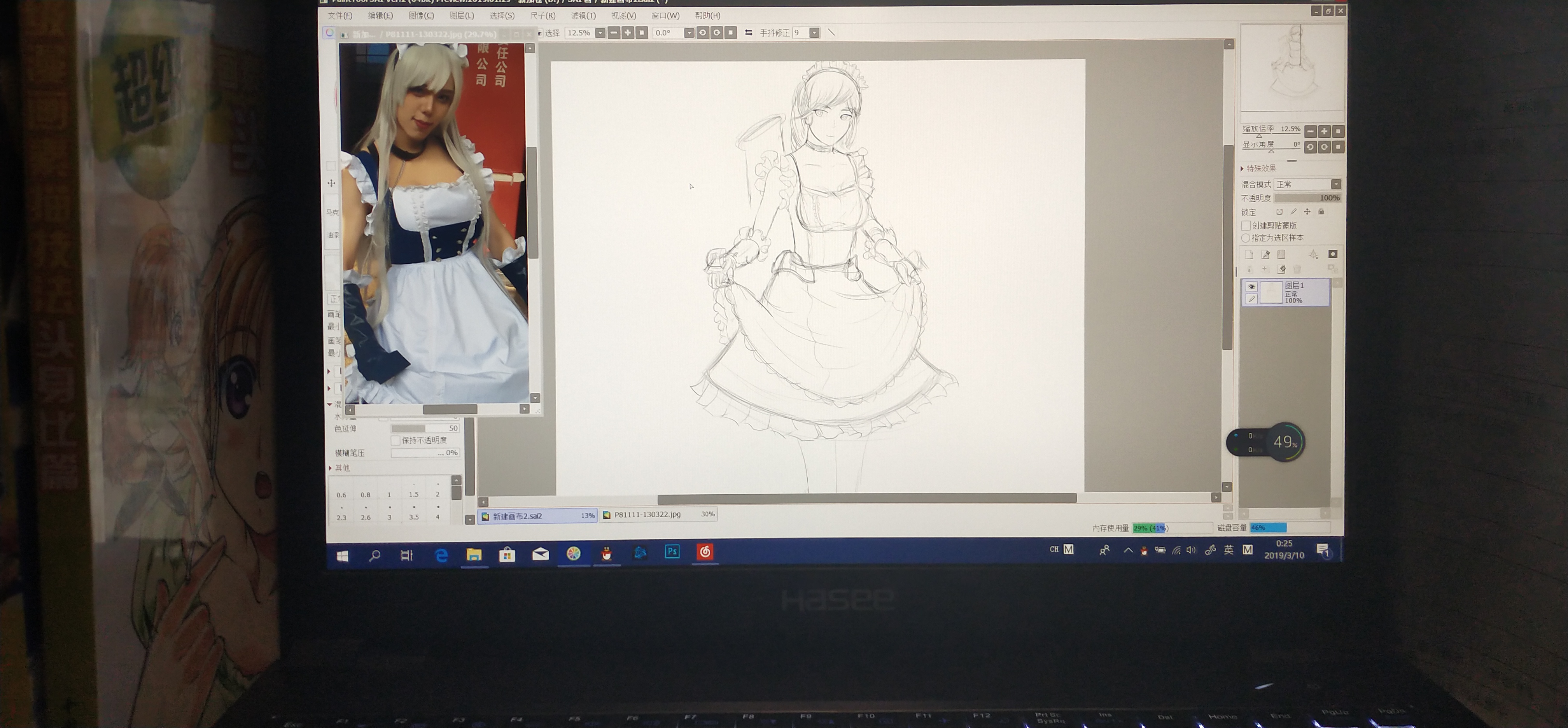Open the 混合模式 blend mode dropdown
The image size is (1568, 728).
[1335, 184]
